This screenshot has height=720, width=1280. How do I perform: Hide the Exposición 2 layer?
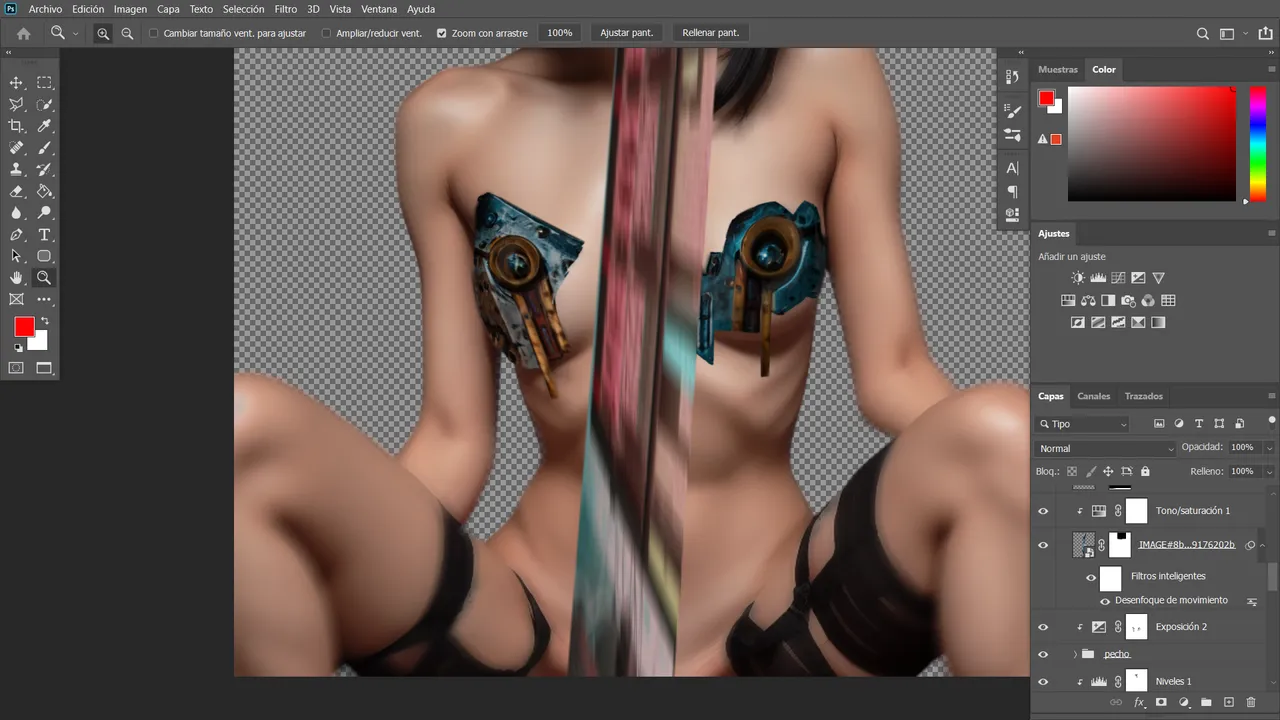pyautogui.click(x=1043, y=627)
